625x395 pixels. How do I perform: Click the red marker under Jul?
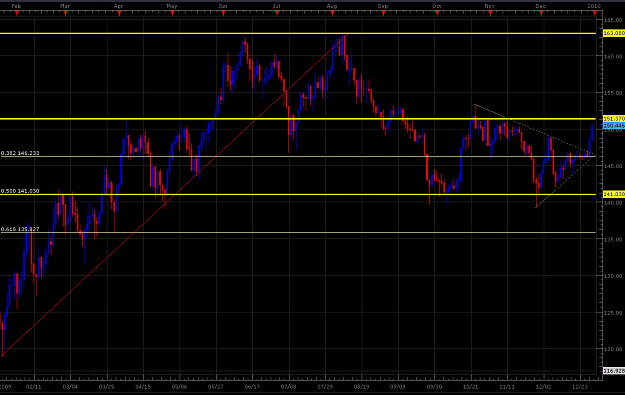(277, 14)
